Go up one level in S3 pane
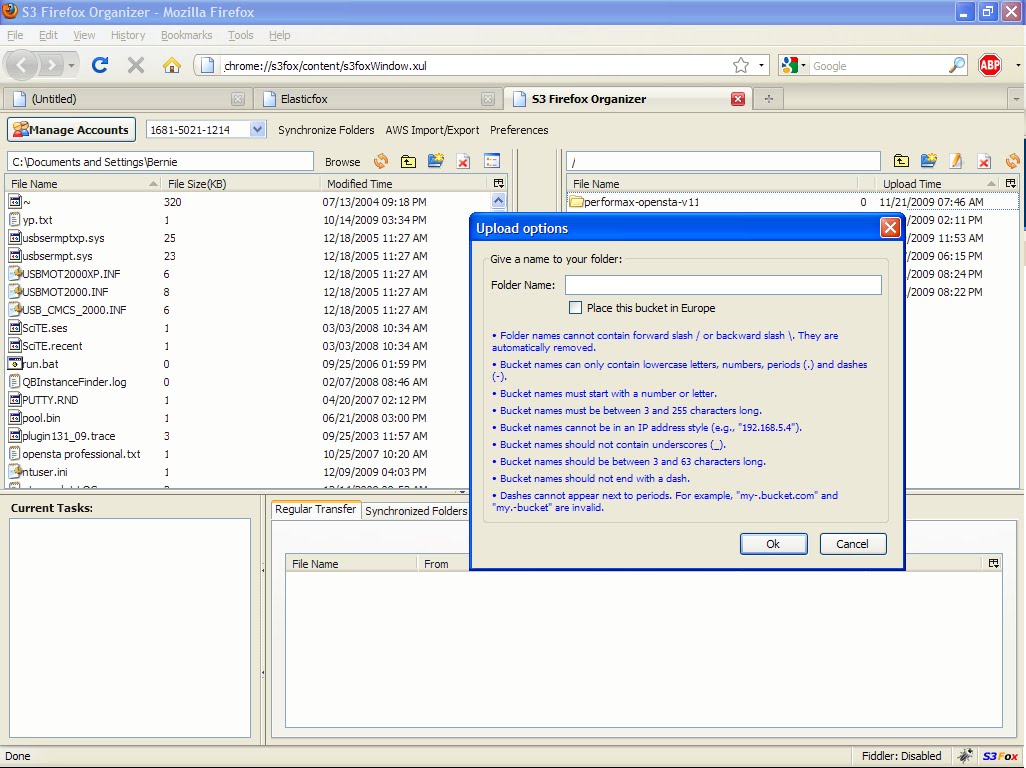This screenshot has width=1026, height=768. coord(901,161)
